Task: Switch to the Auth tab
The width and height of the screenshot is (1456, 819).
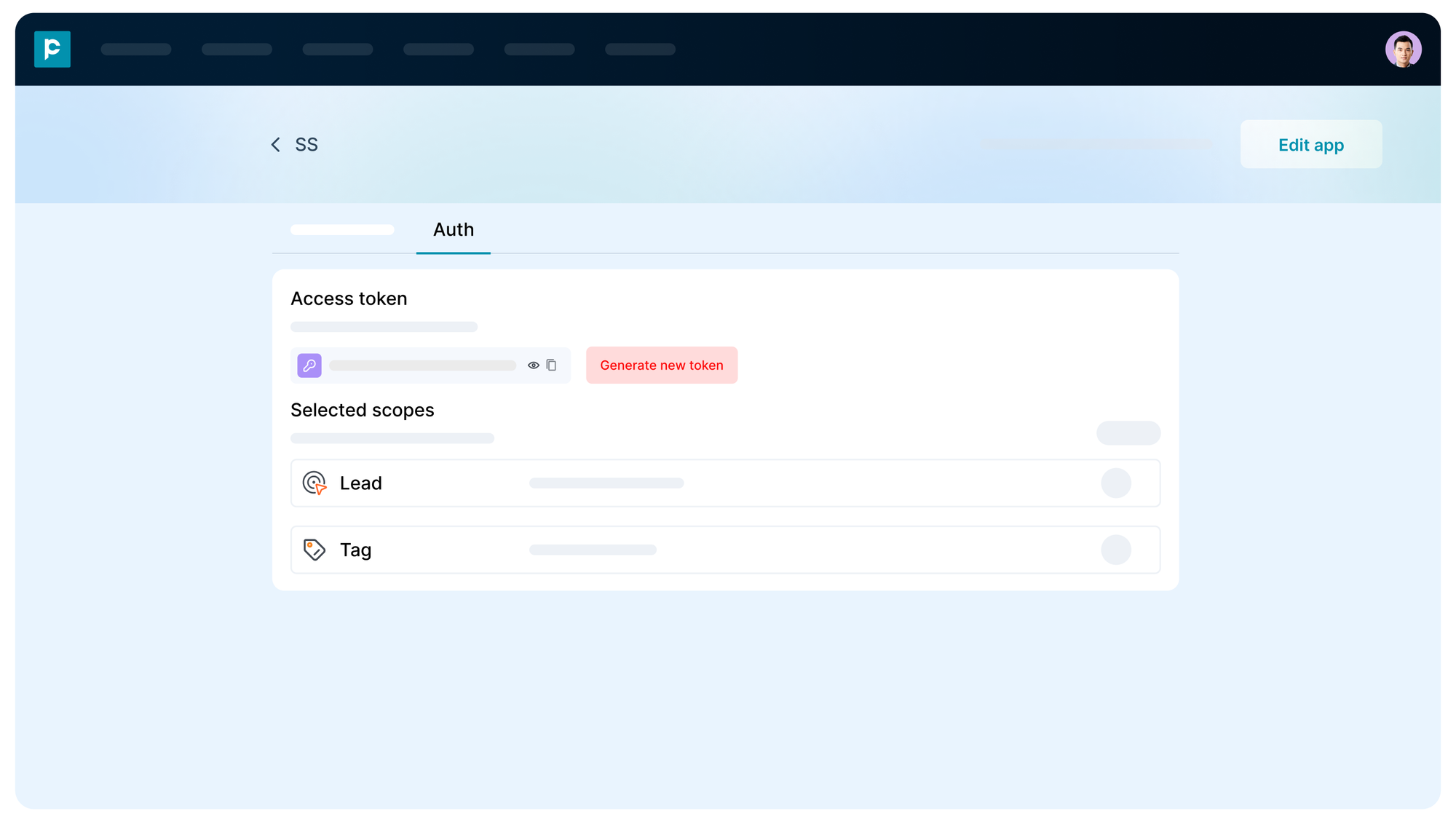Action: tap(453, 230)
